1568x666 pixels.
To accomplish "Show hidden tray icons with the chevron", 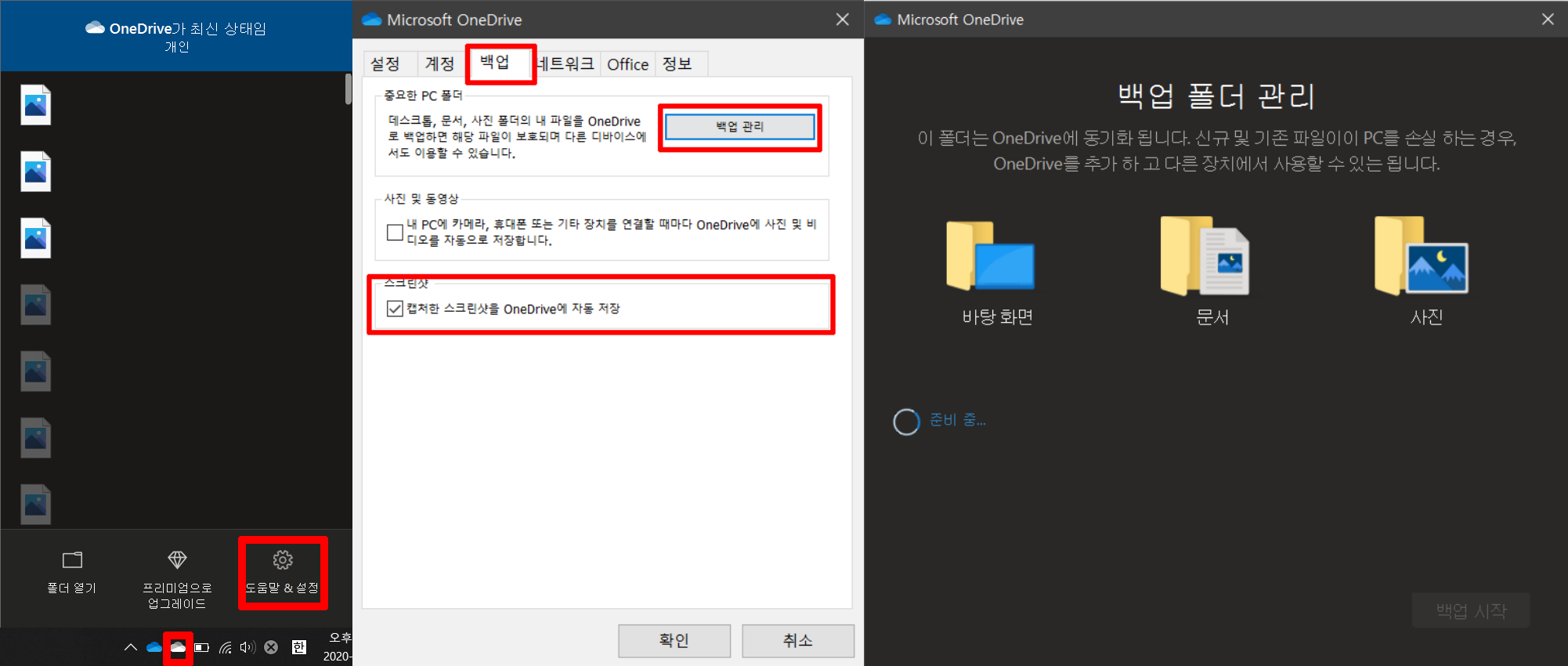I will [131, 647].
